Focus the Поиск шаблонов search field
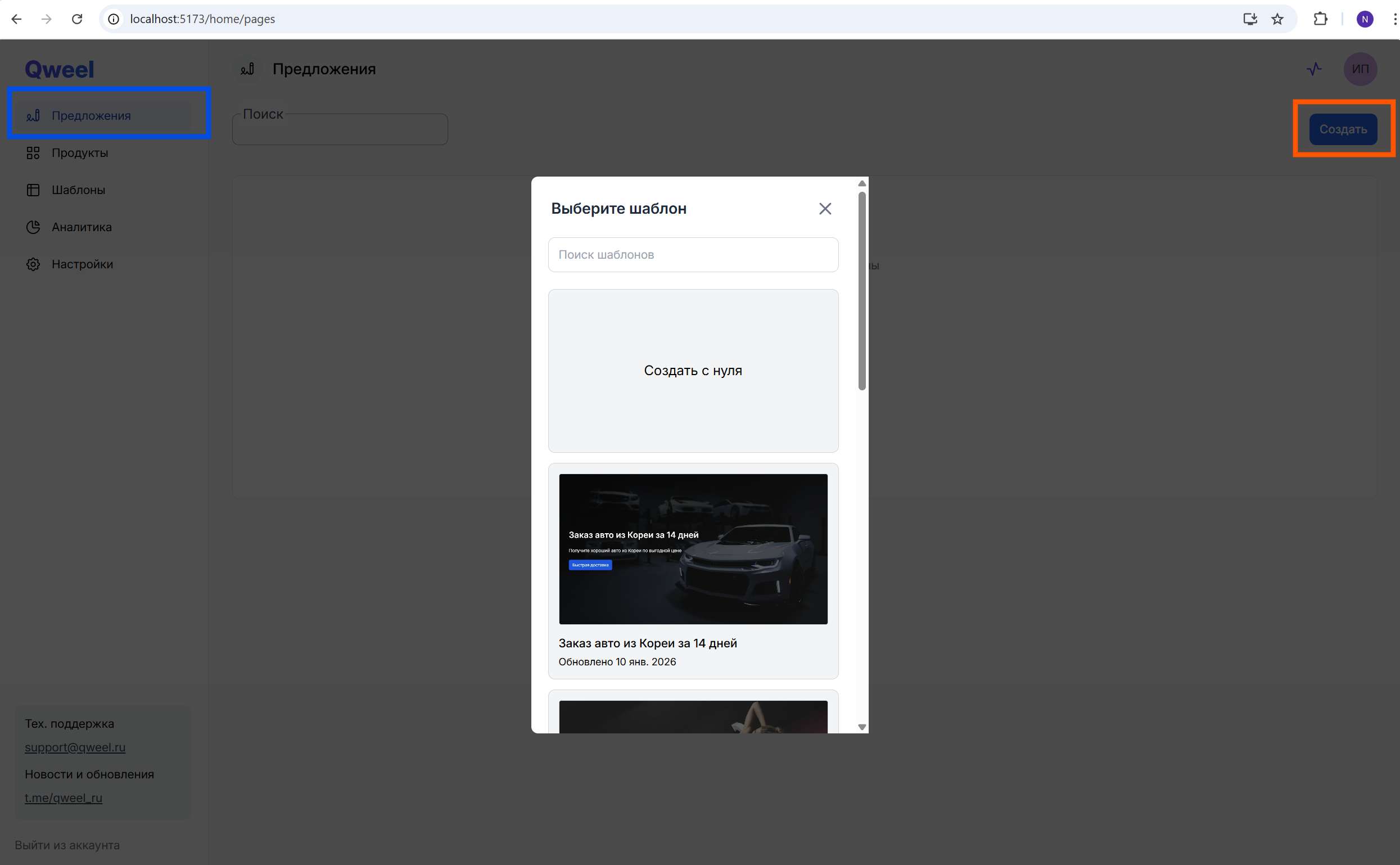Image resolution: width=1400 pixels, height=865 pixels. [693, 255]
